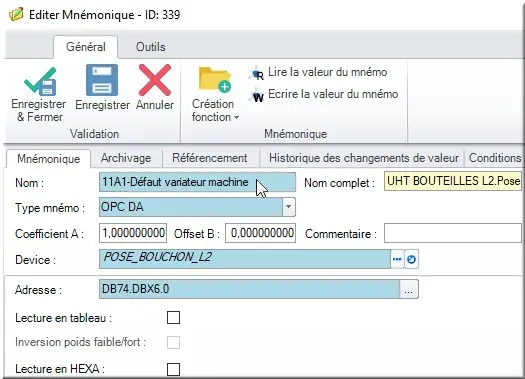Cancel edits using the Annuler red cross
This screenshot has width=525, height=379.
click(x=155, y=80)
